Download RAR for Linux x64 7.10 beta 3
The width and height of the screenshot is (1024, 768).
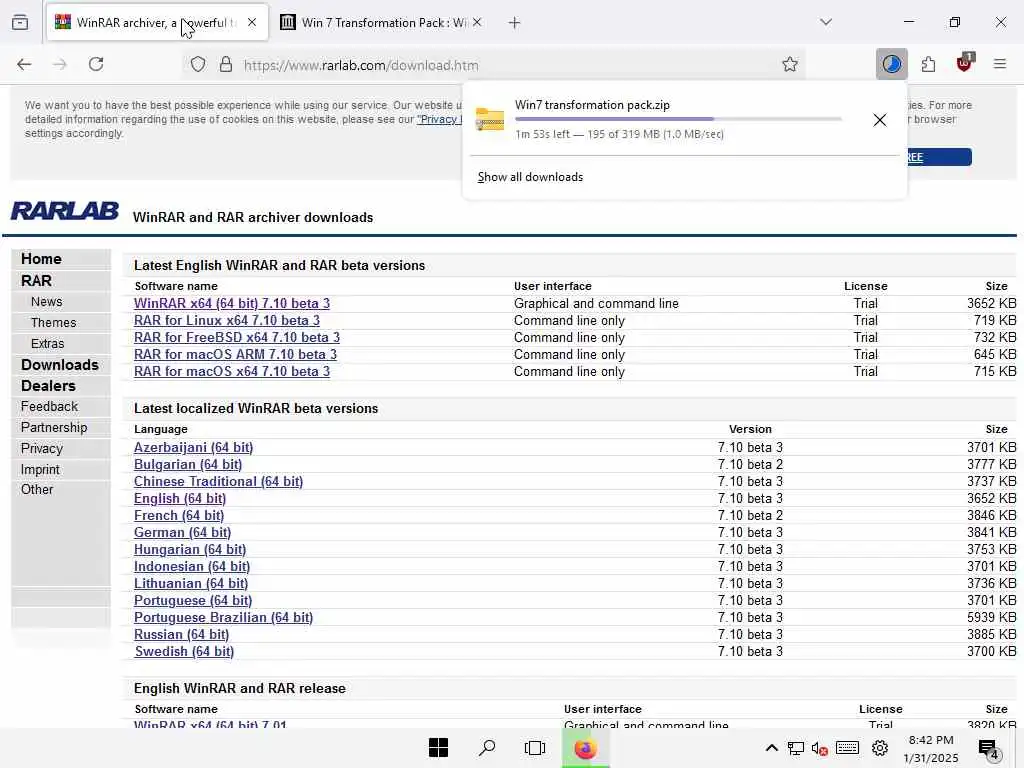click(227, 321)
